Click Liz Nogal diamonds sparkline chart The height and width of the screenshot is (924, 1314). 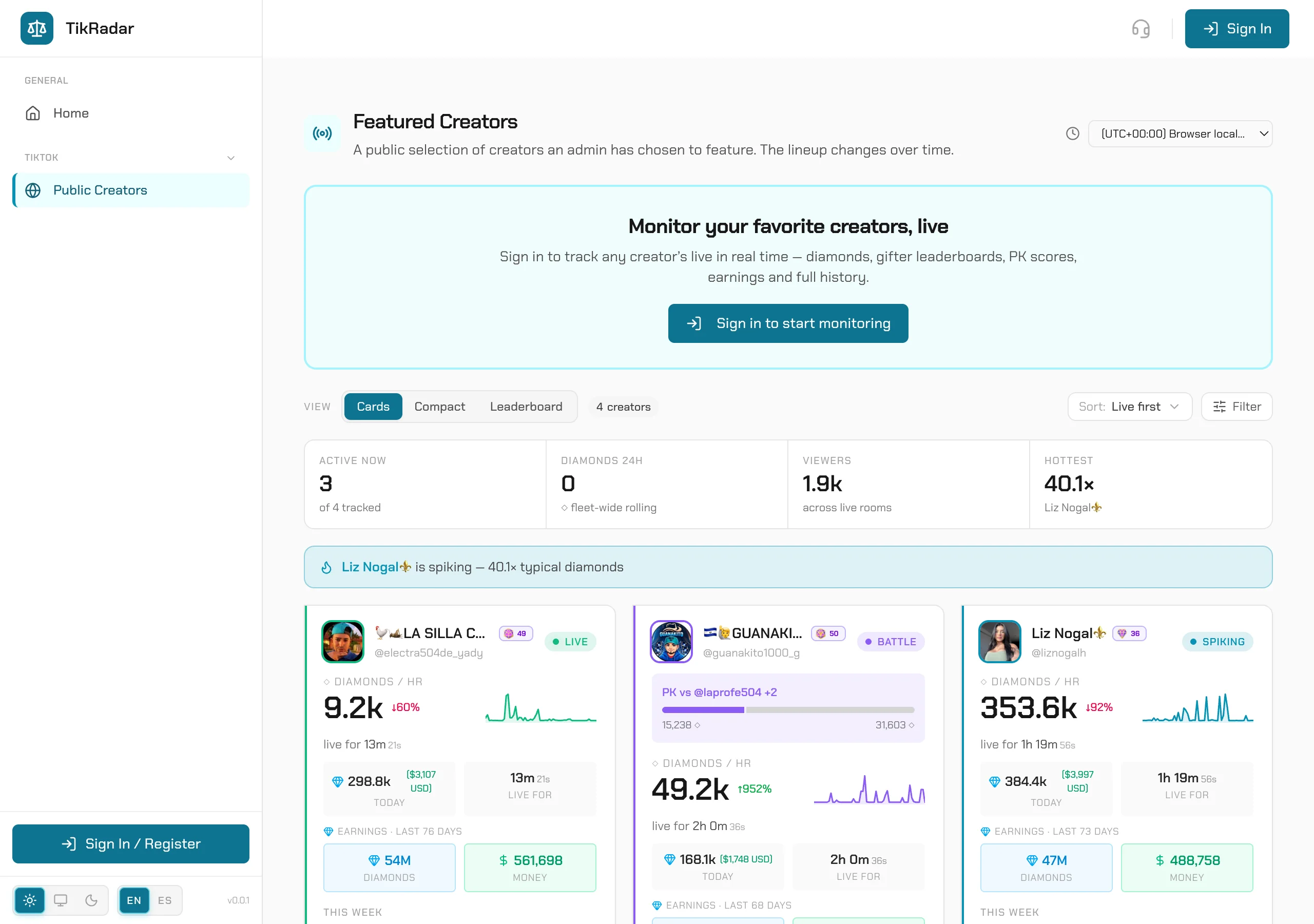pos(1198,707)
